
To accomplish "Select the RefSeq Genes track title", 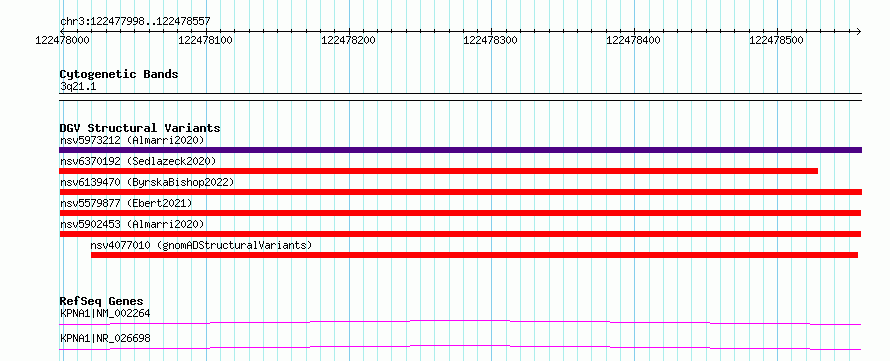I will [102, 301].
